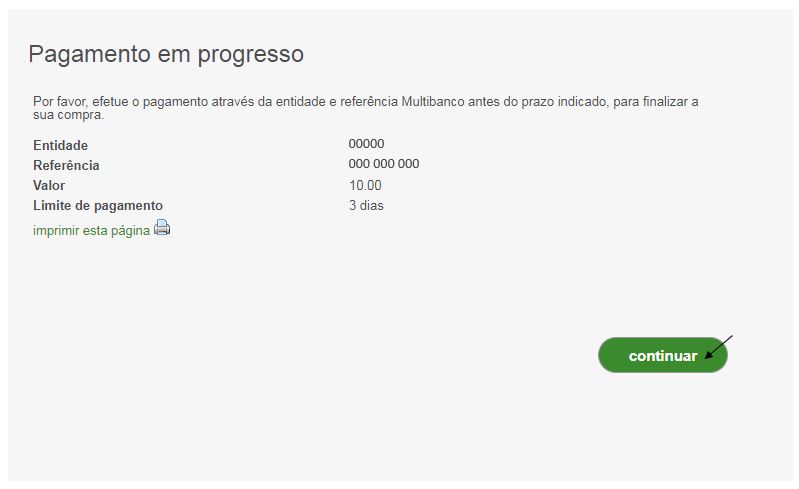Select the entity value 00000

366,144
